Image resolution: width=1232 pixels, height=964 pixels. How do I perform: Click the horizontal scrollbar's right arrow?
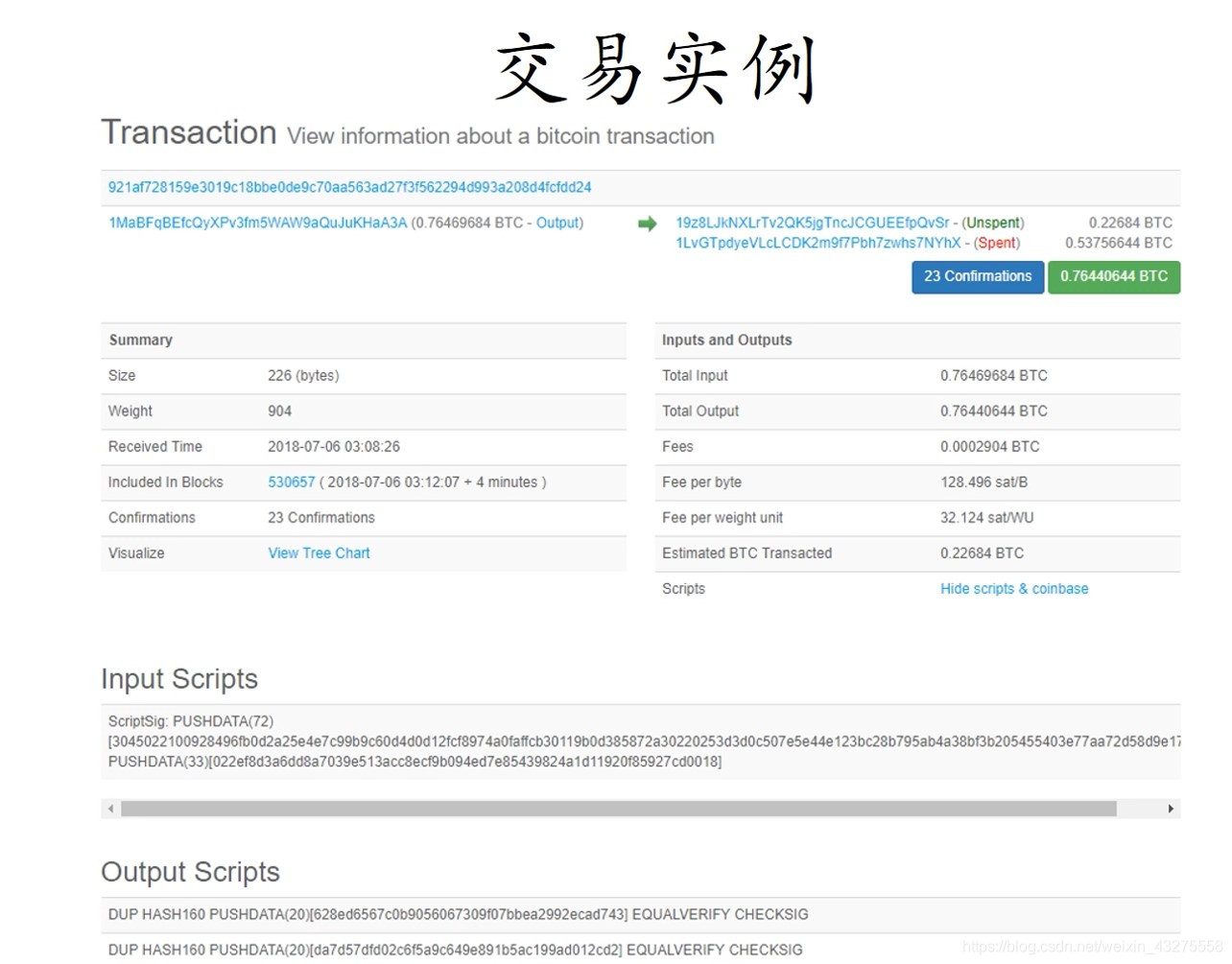[x=1171, y=809]
